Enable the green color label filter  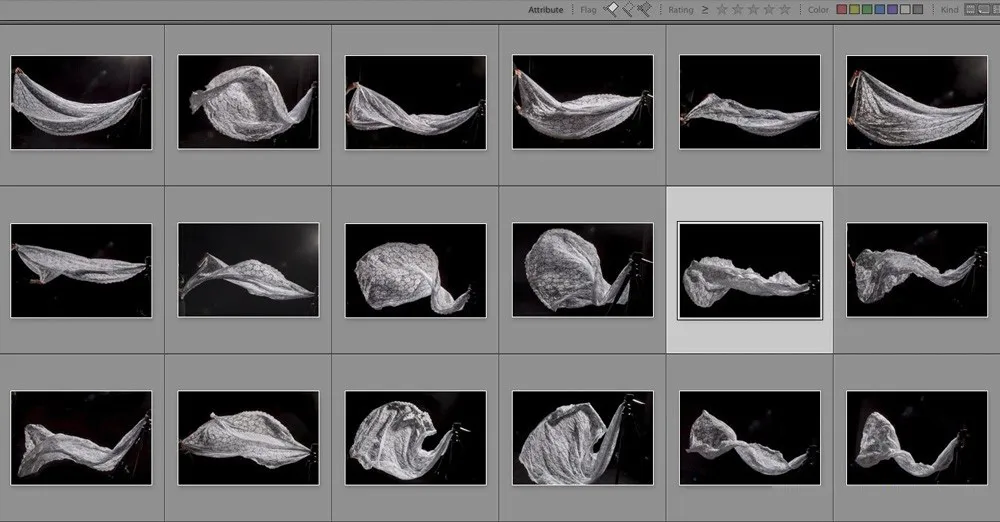pyautogui.click(x=867, y=10)
